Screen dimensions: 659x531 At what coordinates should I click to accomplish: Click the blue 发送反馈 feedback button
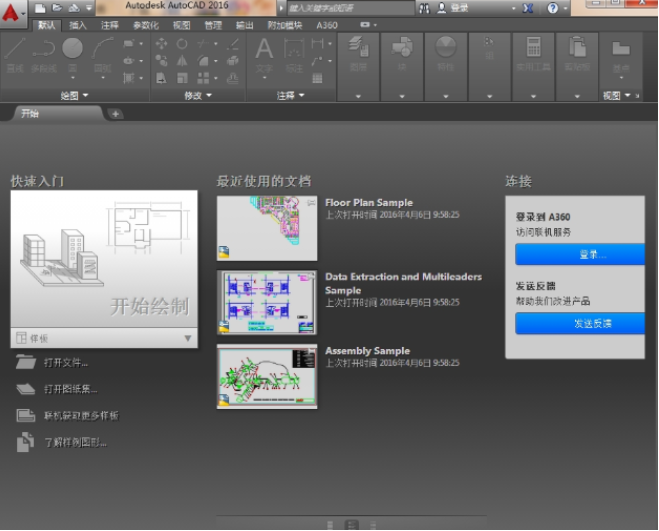580,323
